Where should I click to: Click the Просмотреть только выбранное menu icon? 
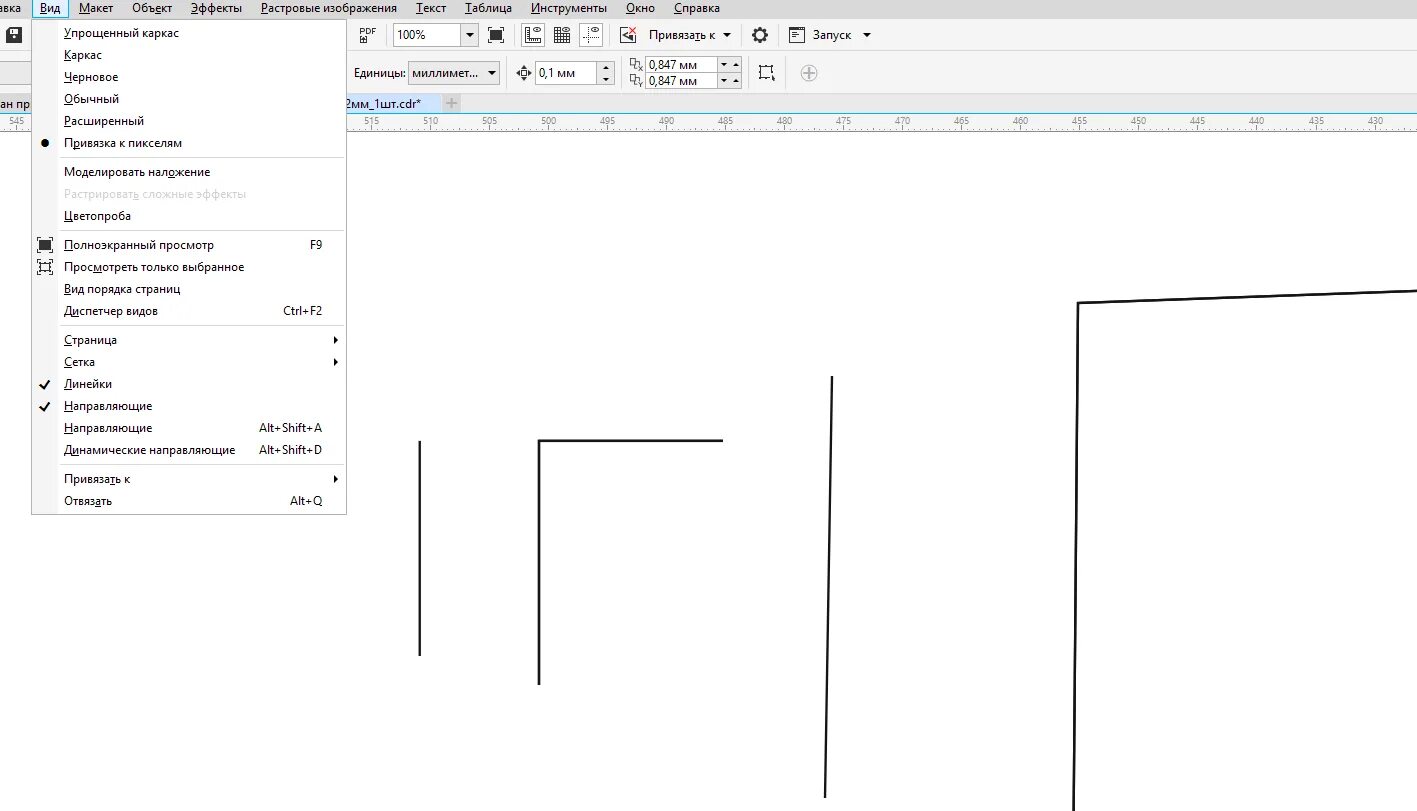click(x=45, y=267)
